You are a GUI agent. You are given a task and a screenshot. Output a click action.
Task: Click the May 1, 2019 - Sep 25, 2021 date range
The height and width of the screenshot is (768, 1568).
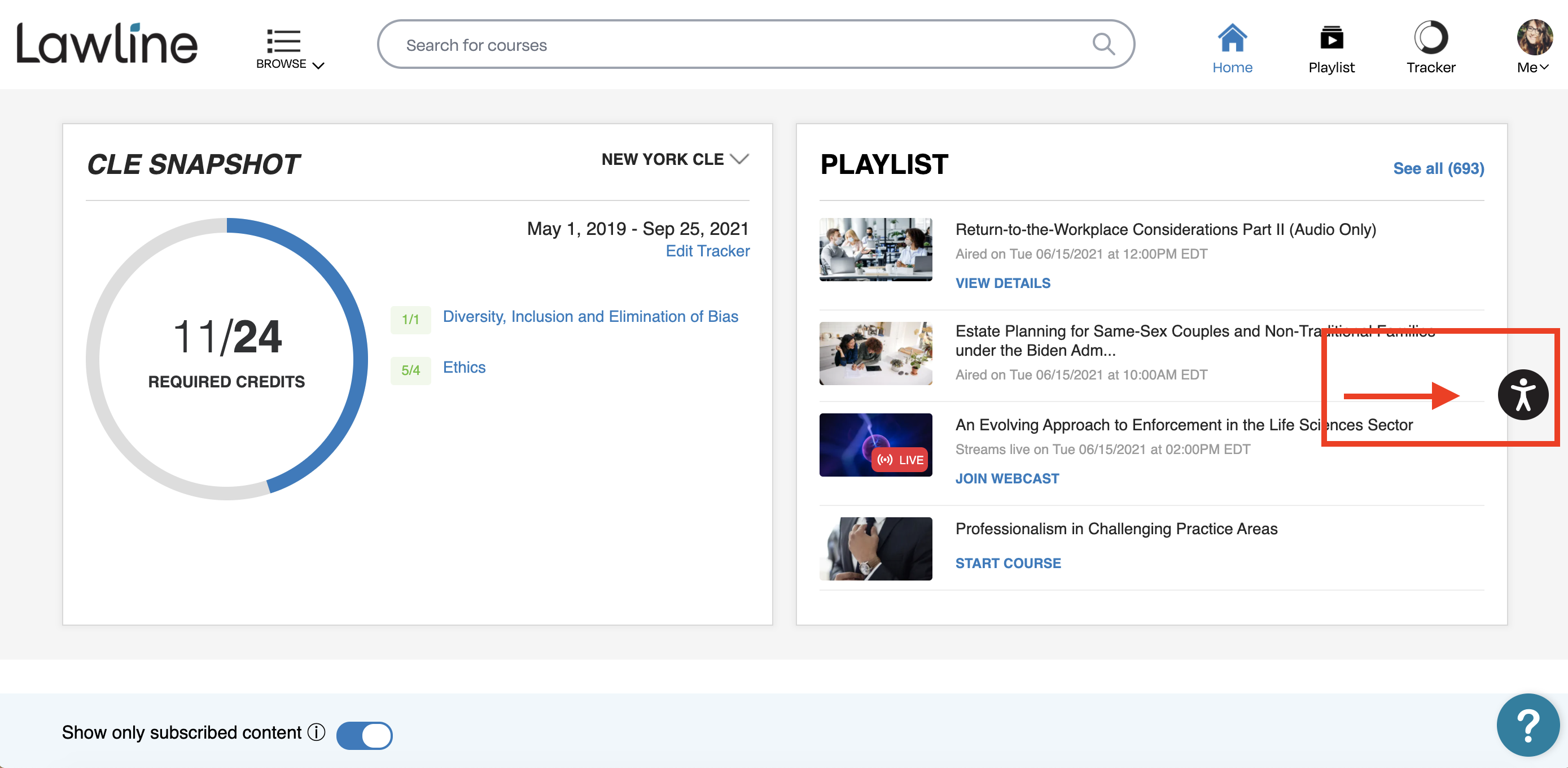coord(637,229)
